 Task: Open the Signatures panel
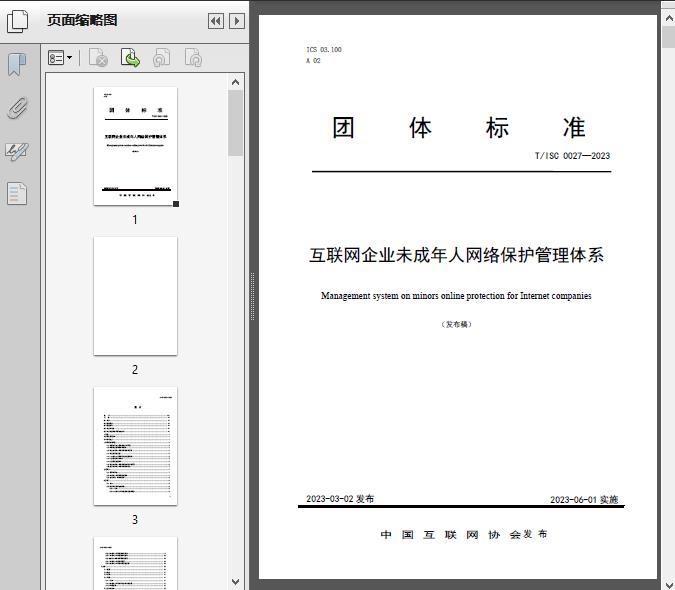17,151
